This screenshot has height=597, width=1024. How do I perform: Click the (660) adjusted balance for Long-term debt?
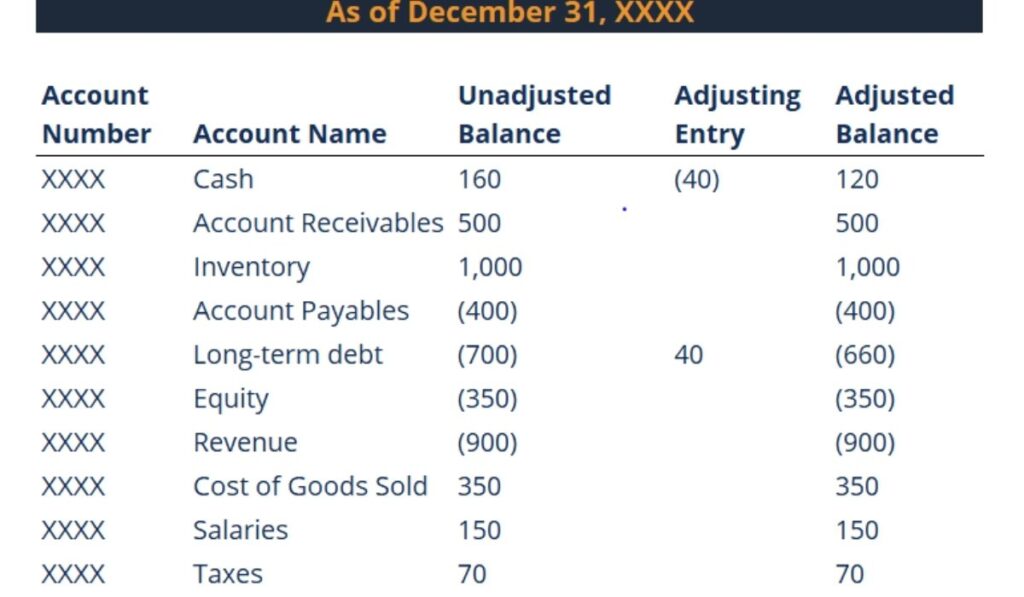coord(865,355)
